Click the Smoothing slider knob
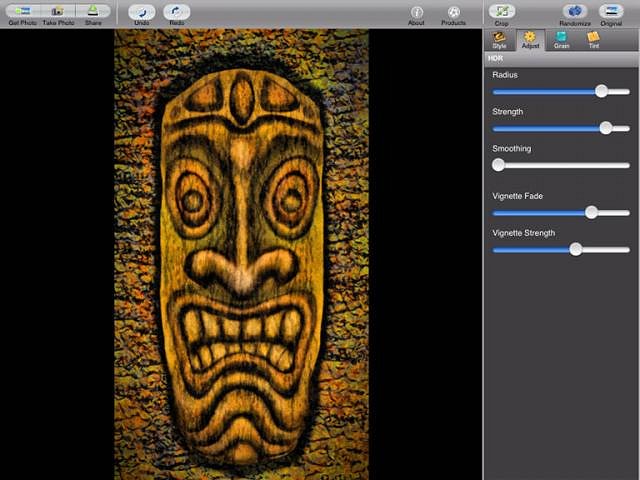Viewport: 640px width, 480px height. [498, 165]
